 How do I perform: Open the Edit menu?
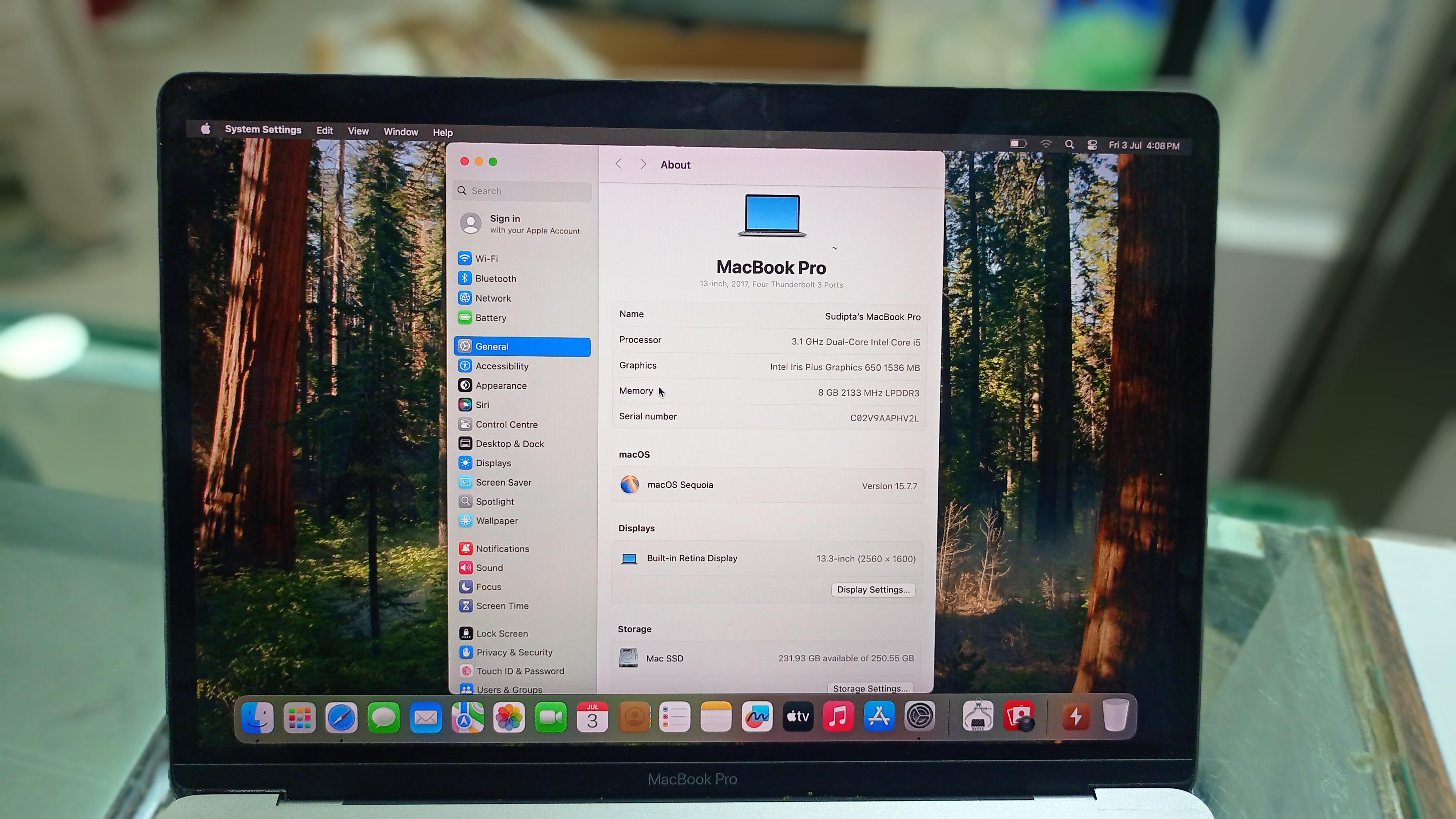tap(324, 130)
